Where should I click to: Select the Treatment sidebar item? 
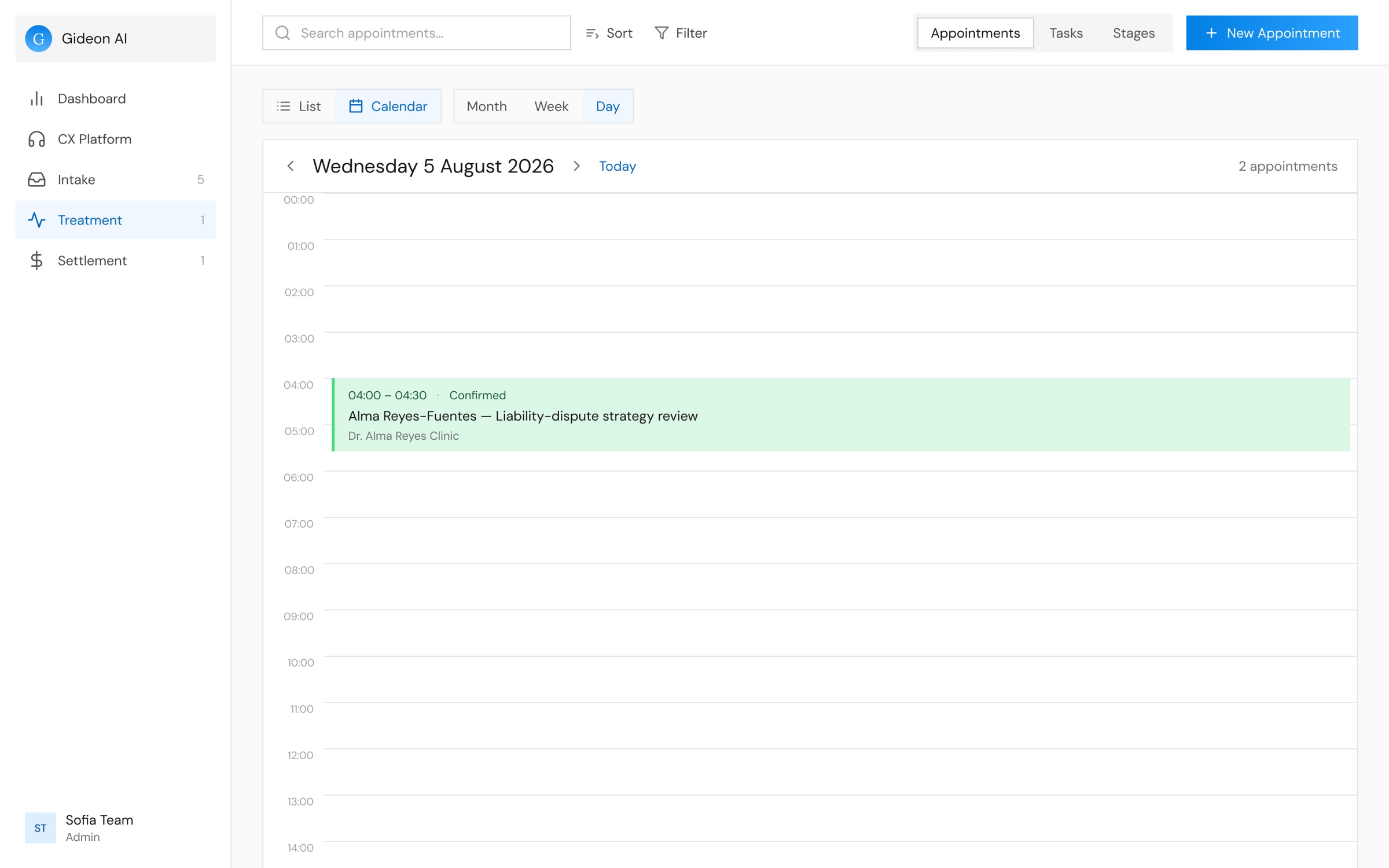116,220
